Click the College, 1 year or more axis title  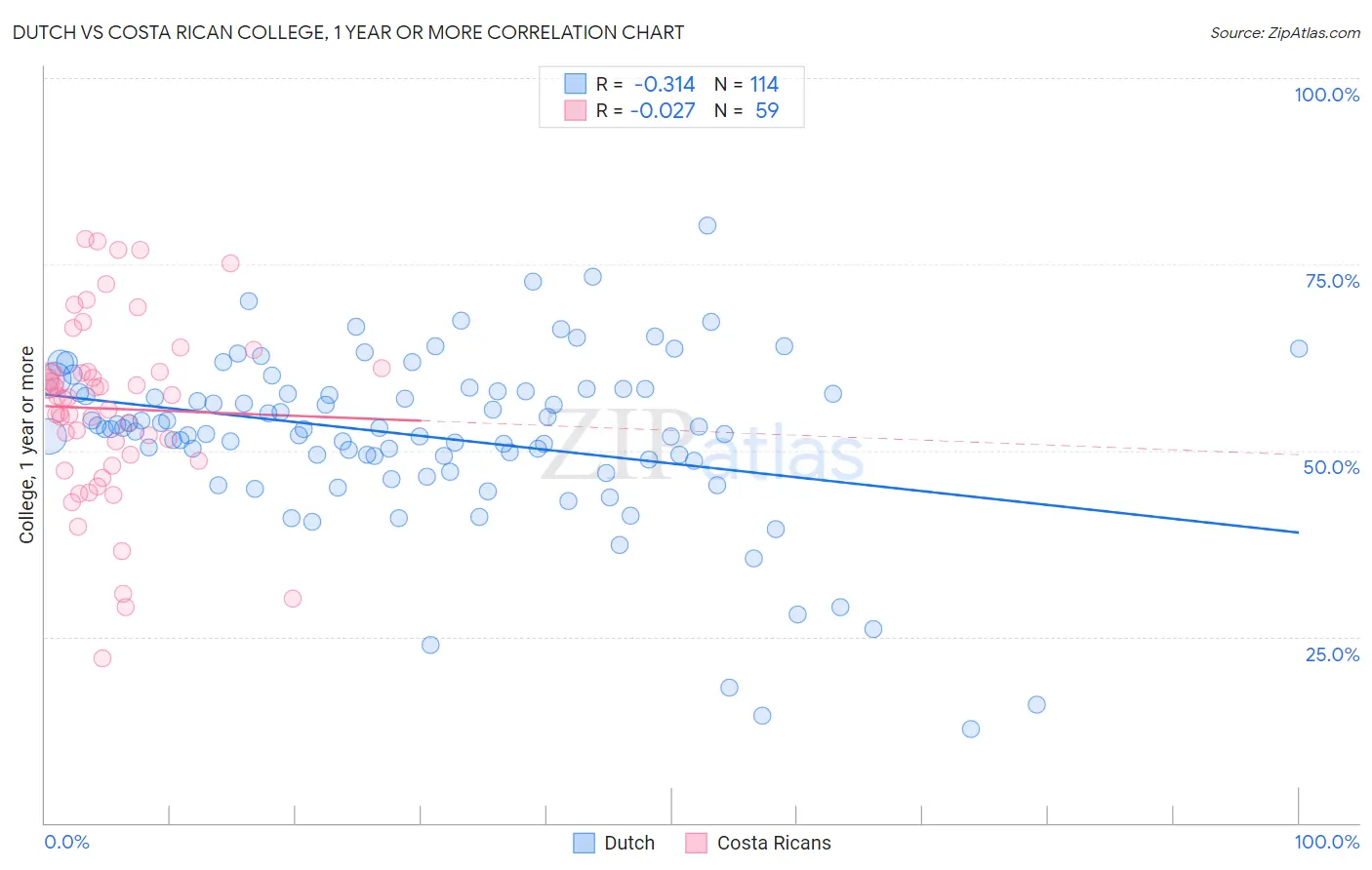click(27, 445)
